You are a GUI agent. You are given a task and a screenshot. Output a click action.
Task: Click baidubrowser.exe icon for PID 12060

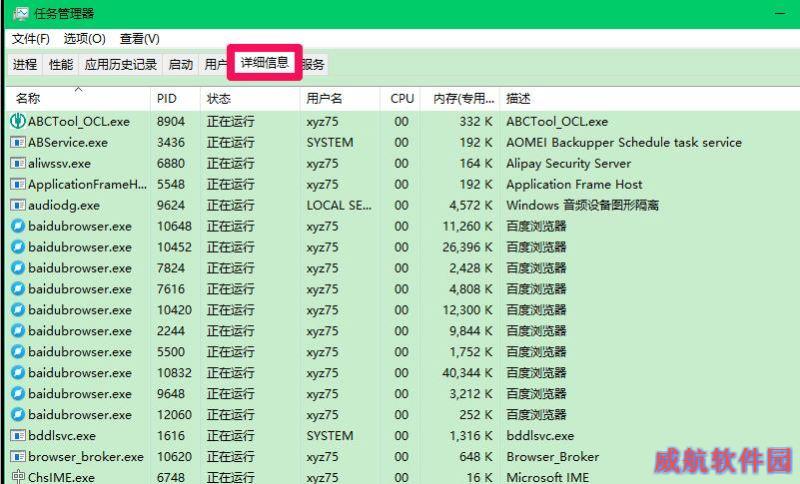click(18, 414)
